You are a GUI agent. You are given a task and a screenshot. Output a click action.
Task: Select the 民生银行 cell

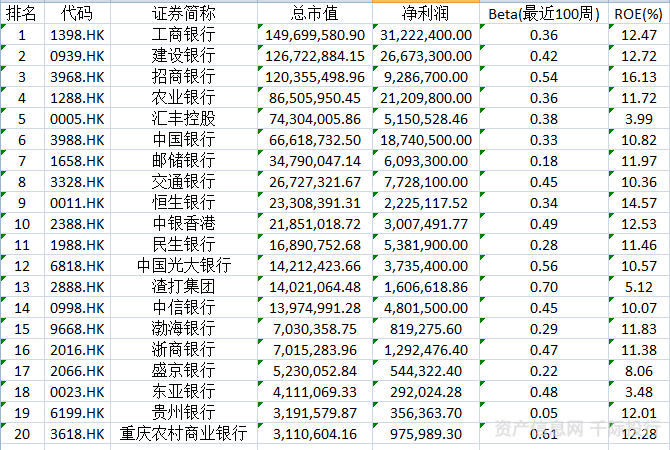pyautogui.click(x=184, y=244)
